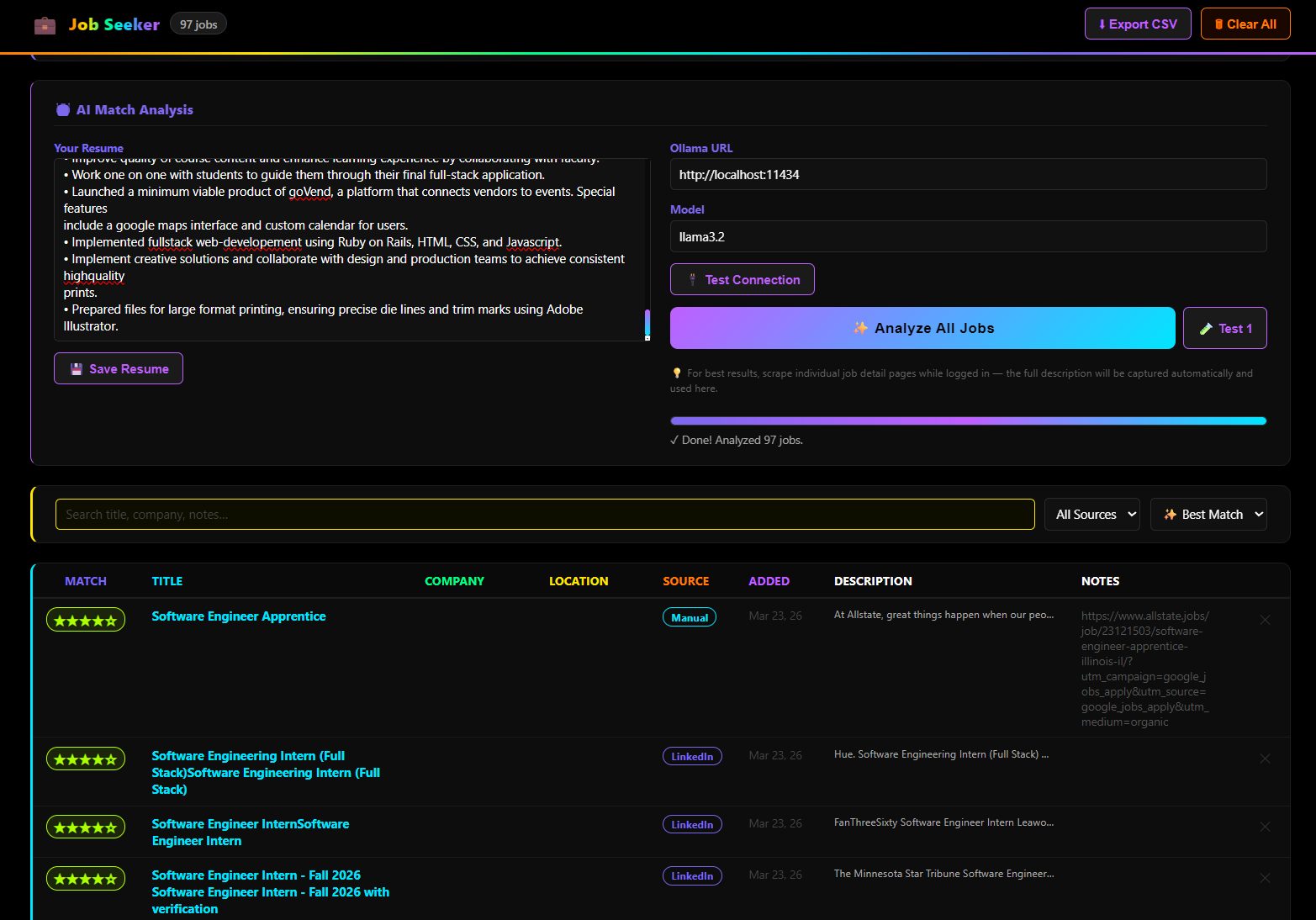Click the five-star match badge for Software Engineer Apprentice

point(86,620)
